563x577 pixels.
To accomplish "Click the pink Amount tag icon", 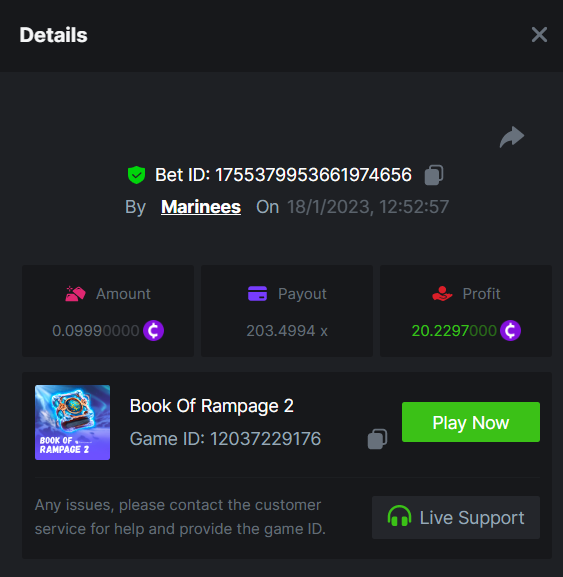I will pos(75,294).
